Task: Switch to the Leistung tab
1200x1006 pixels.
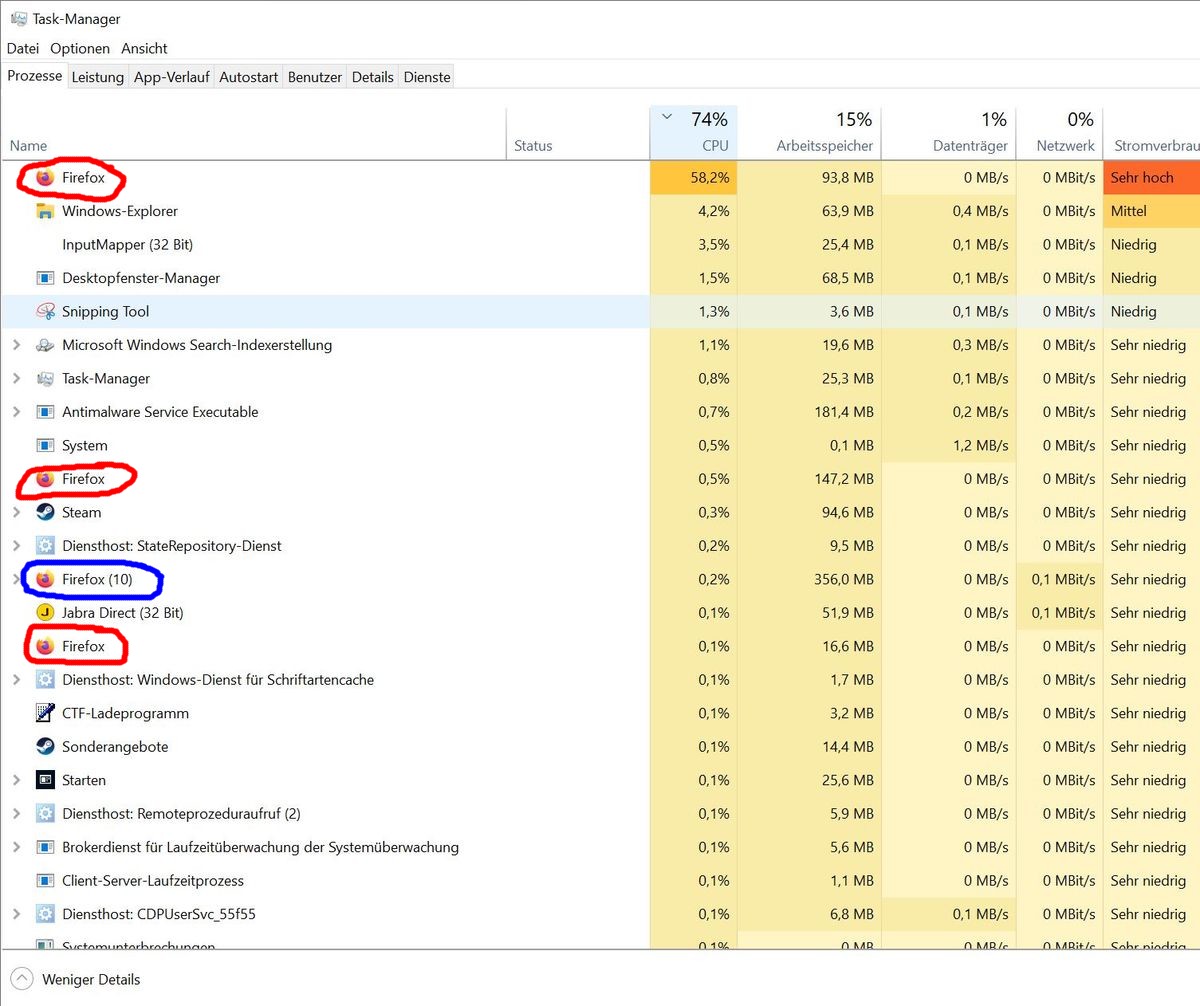Action: (x=98, y=77)
